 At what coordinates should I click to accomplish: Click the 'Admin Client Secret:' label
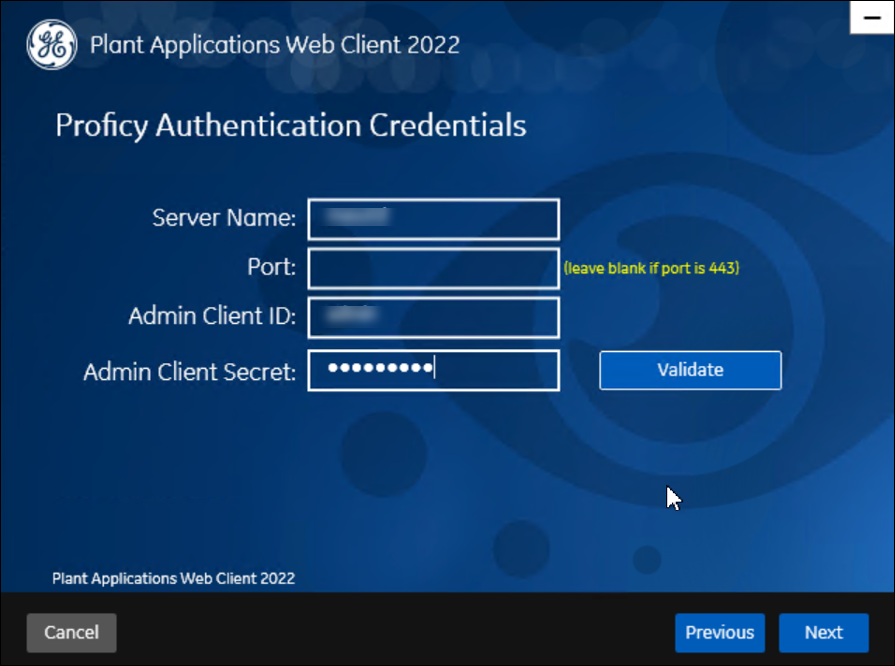(190, 372)
